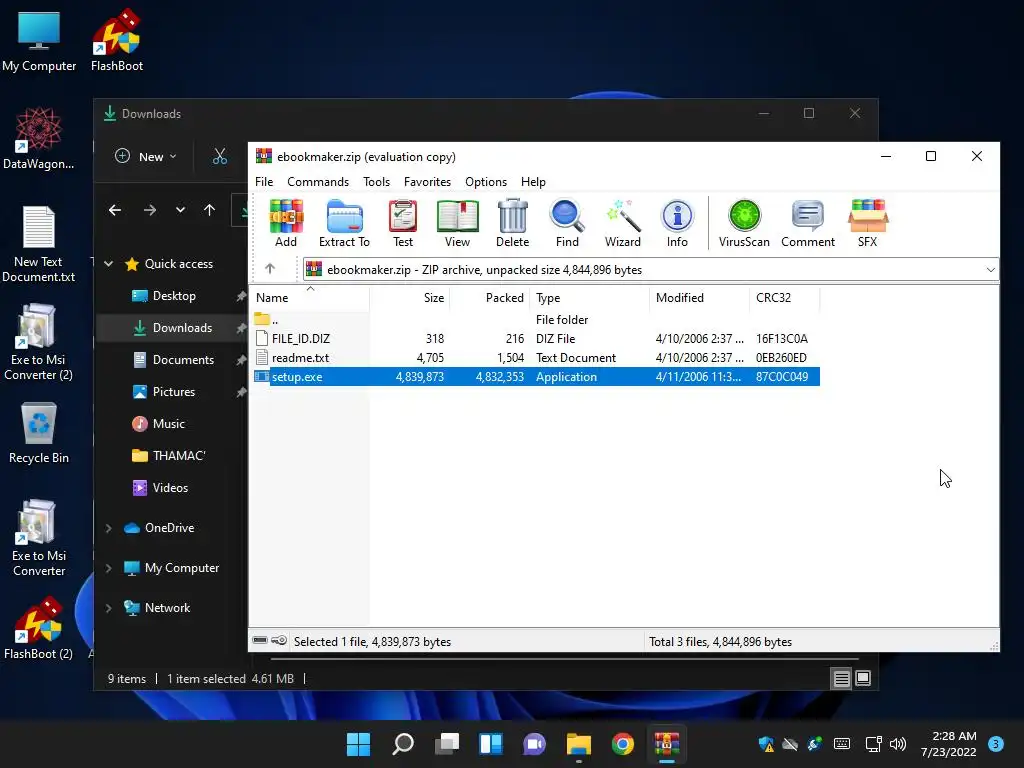Open Google Chrome from taskbar

622,744
